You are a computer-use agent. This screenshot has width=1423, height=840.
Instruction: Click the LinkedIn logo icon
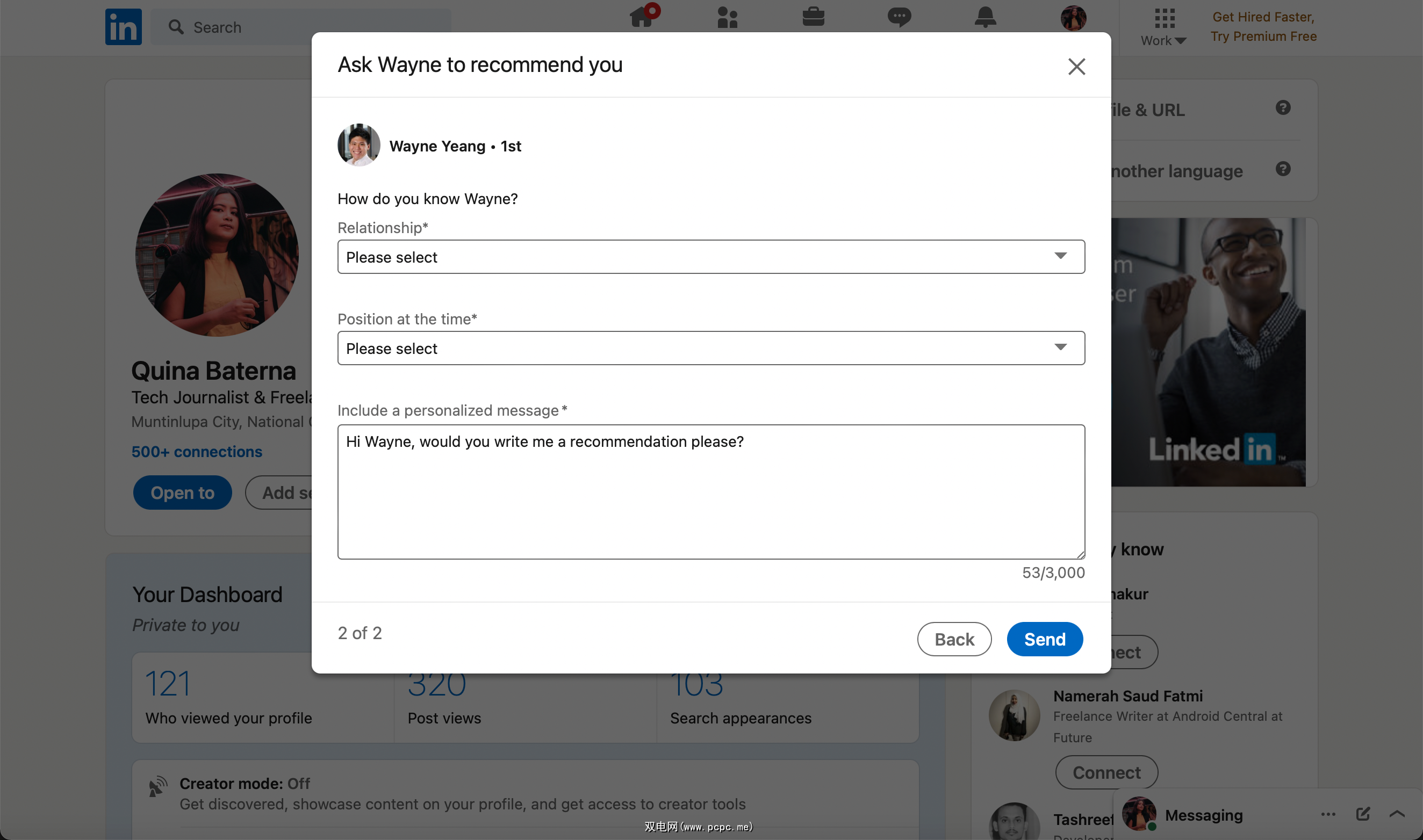(x=123, y=27)
